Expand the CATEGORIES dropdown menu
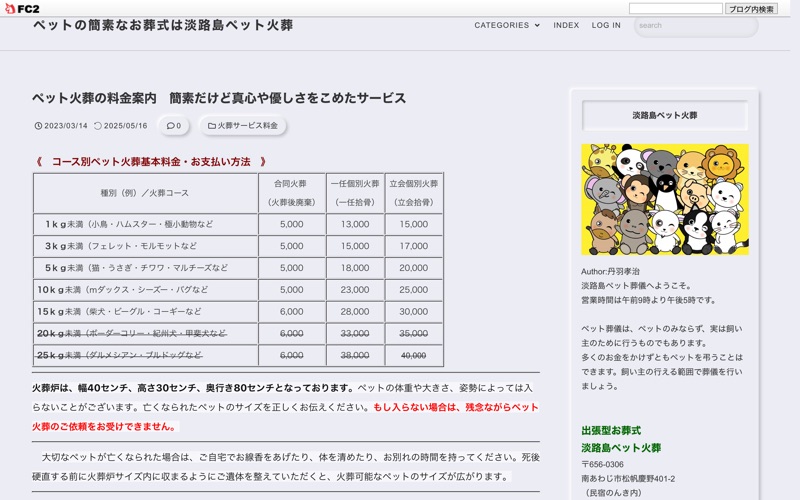 pyautogui.click(x=507, y=25)
